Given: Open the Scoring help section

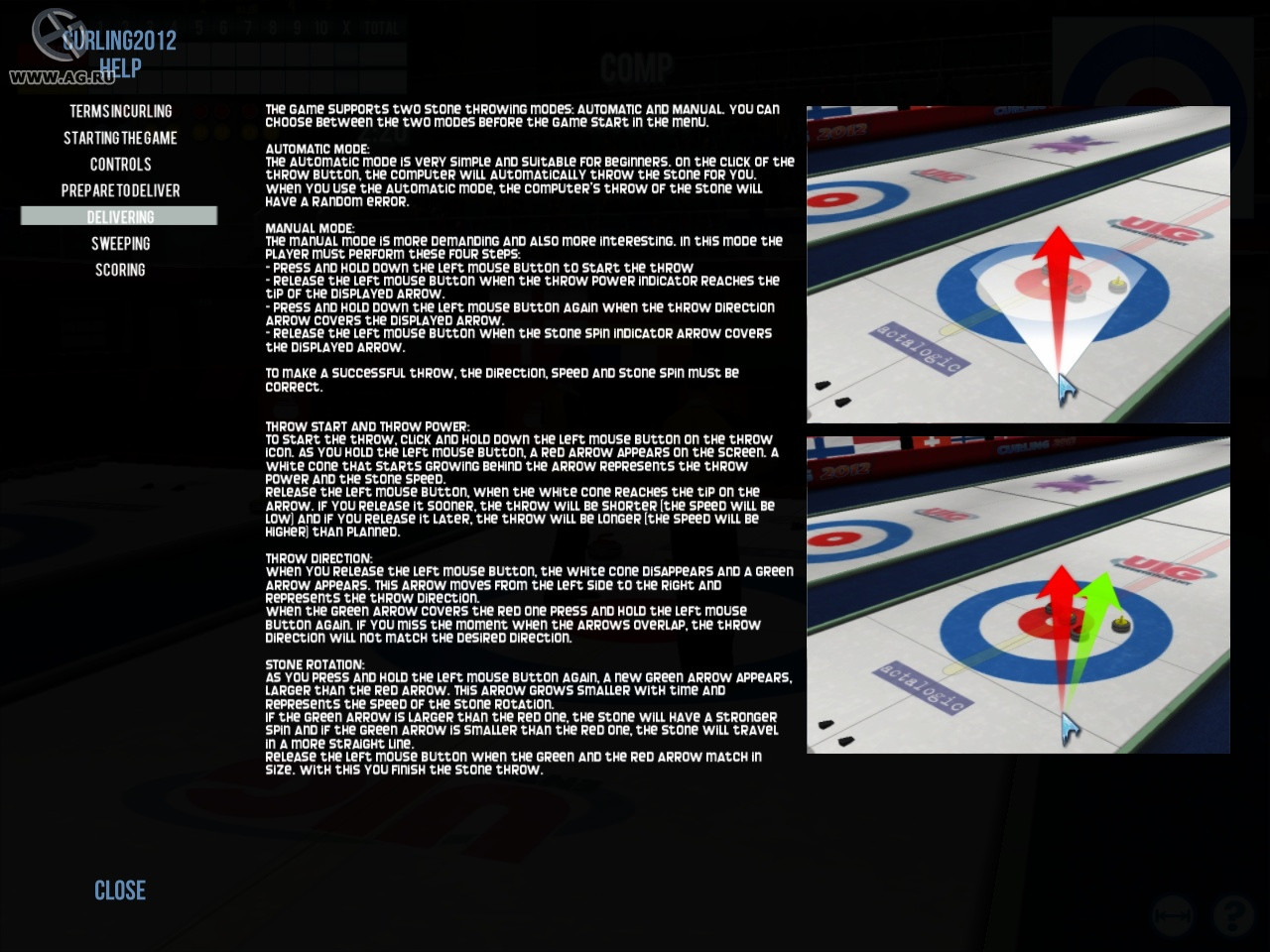Looking at the screenshot, I should [x=120, y=270].
